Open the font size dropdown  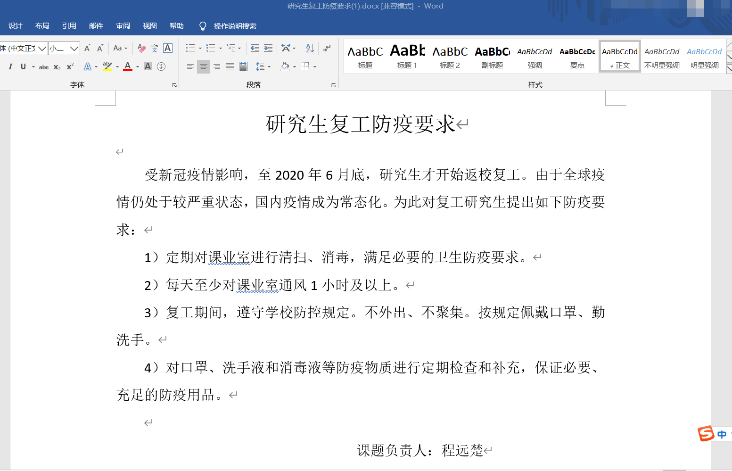click(73, 48)
